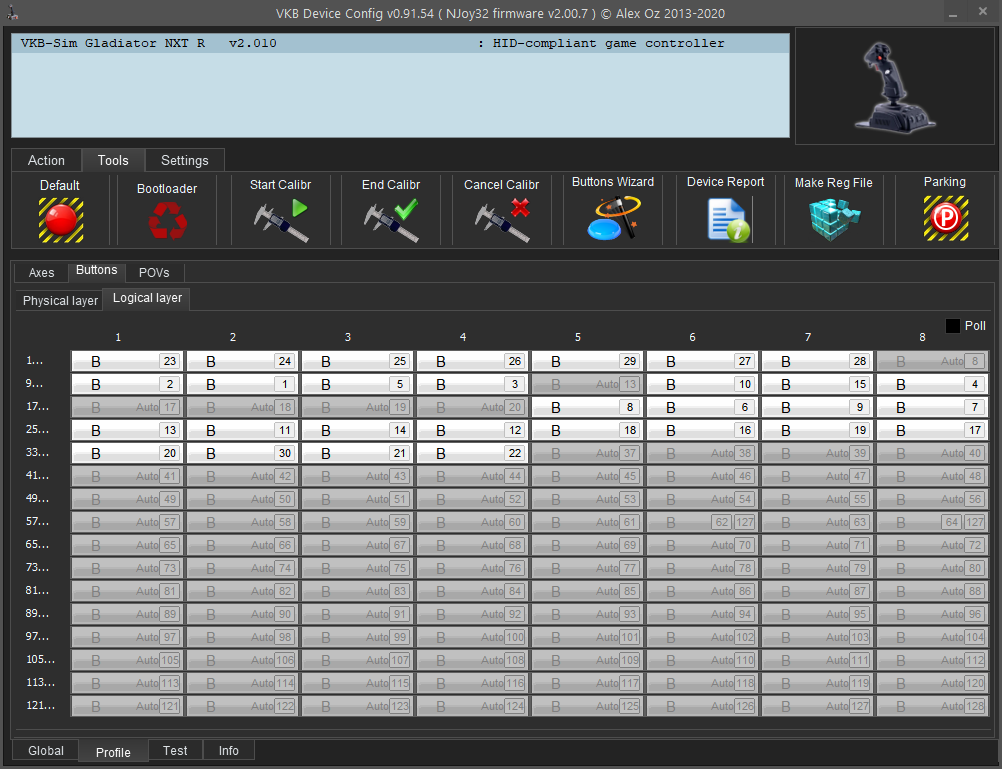
Task: Start calibration with Start Calibr icon
Action: point(280,220)
